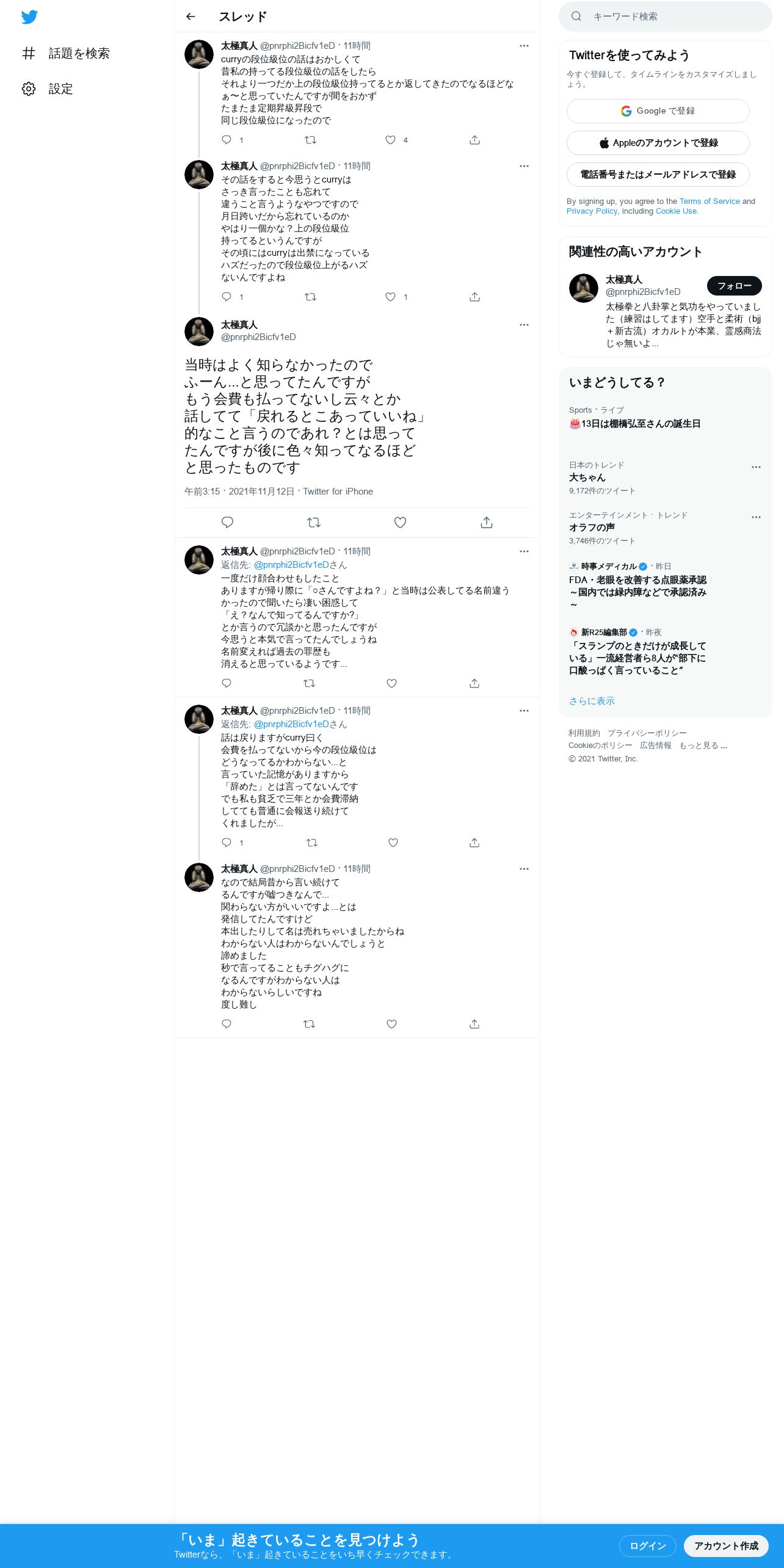Follow 太極真人 with the フォロー button
Viewport: 784px width, 1568px height.
click(735, 286)
